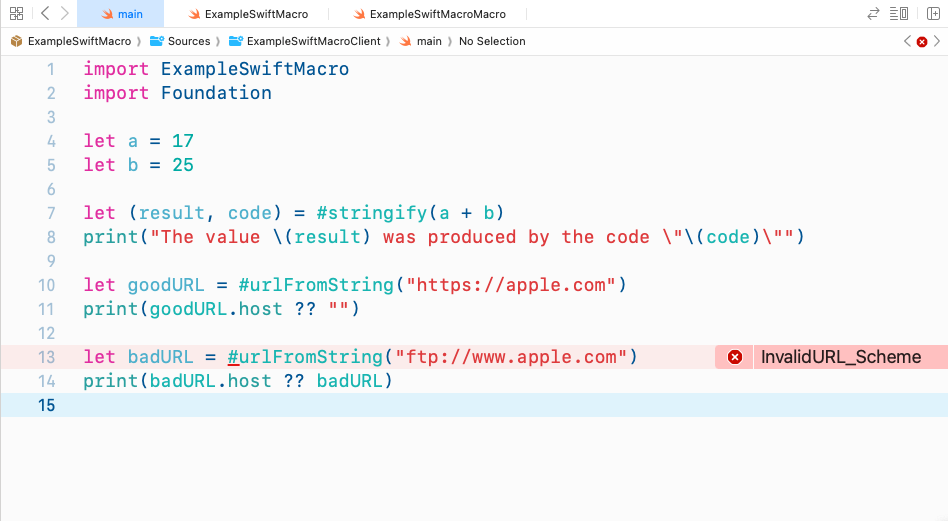
Task: Open ExampleSwiftMacroClient folder breadcrumb
Action: point(314,41)
